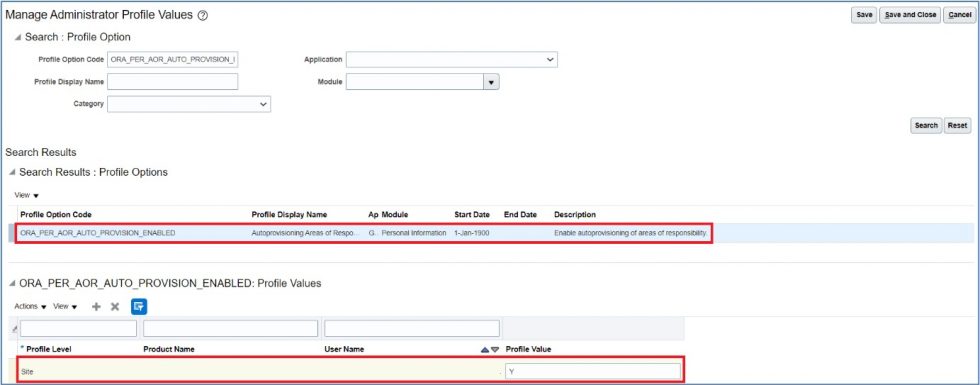Sort User Name column ascending
This screenshot has height=385, width=980.
(x=484, y=350)
